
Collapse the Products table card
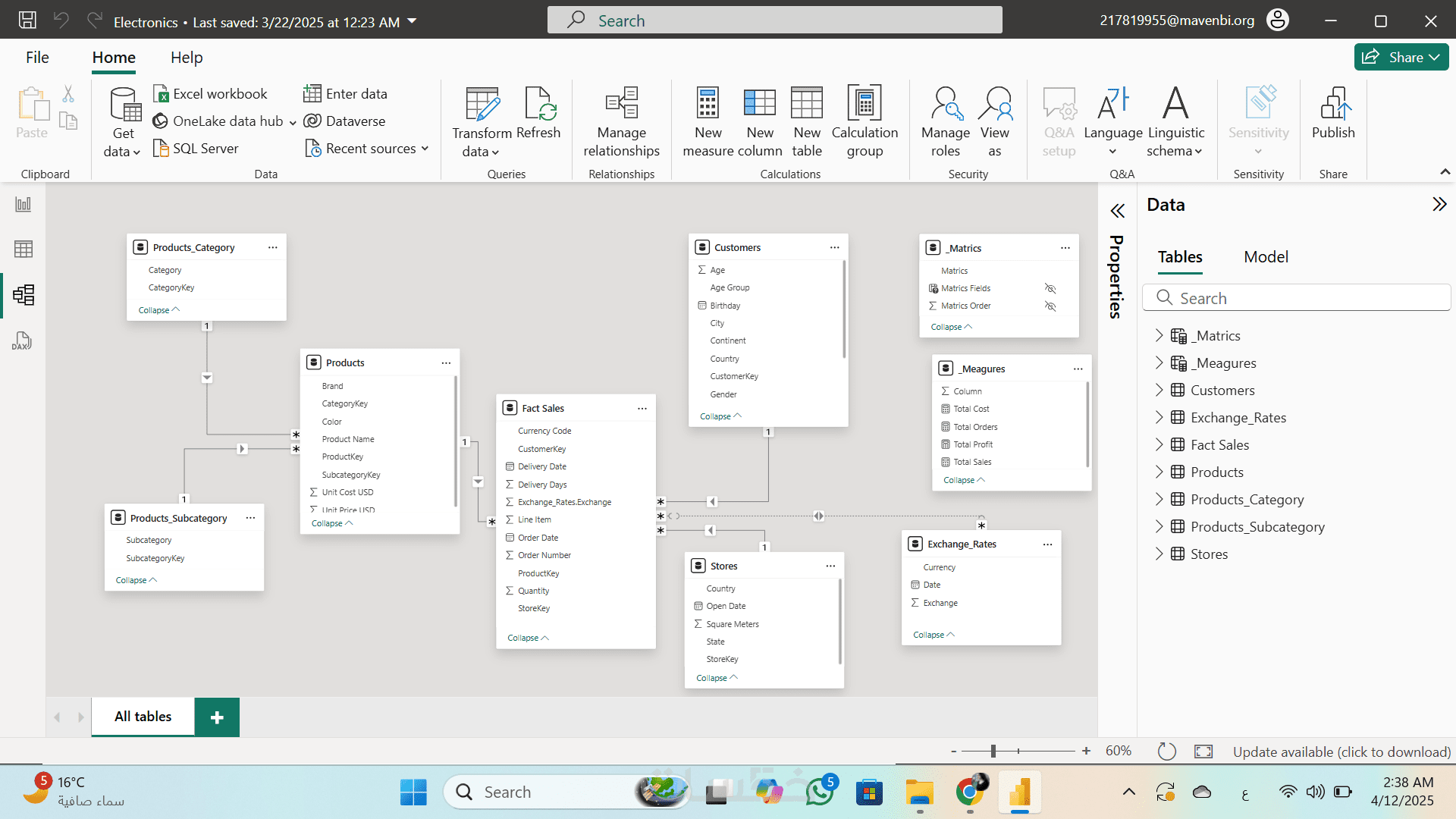click(x=332, y=523)
